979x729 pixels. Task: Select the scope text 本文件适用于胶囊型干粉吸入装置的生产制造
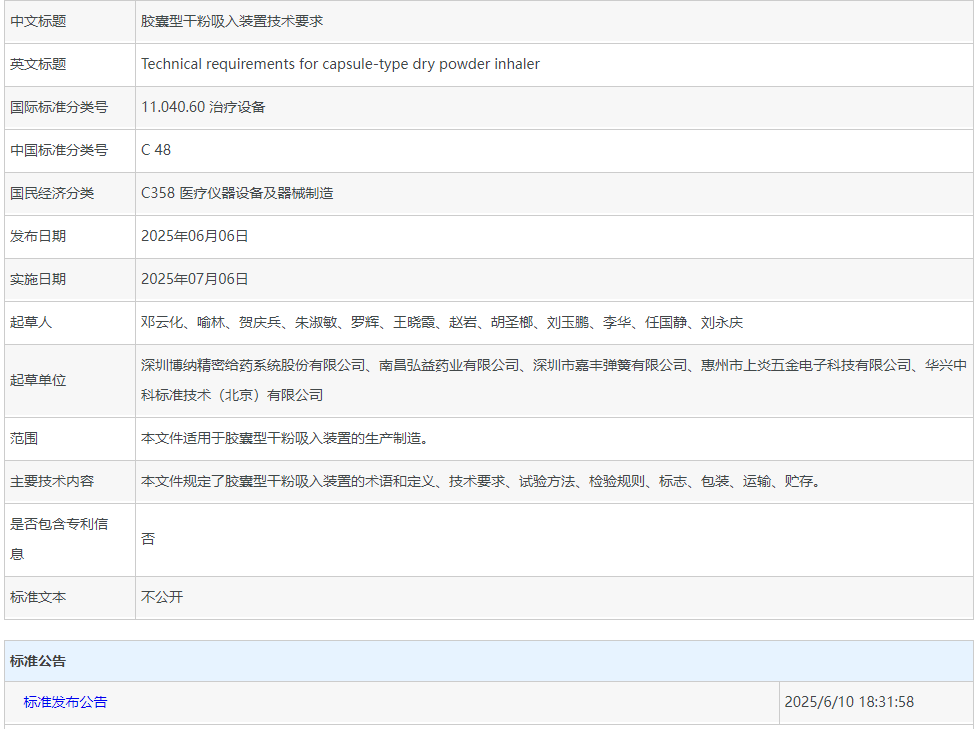(285, 438)
